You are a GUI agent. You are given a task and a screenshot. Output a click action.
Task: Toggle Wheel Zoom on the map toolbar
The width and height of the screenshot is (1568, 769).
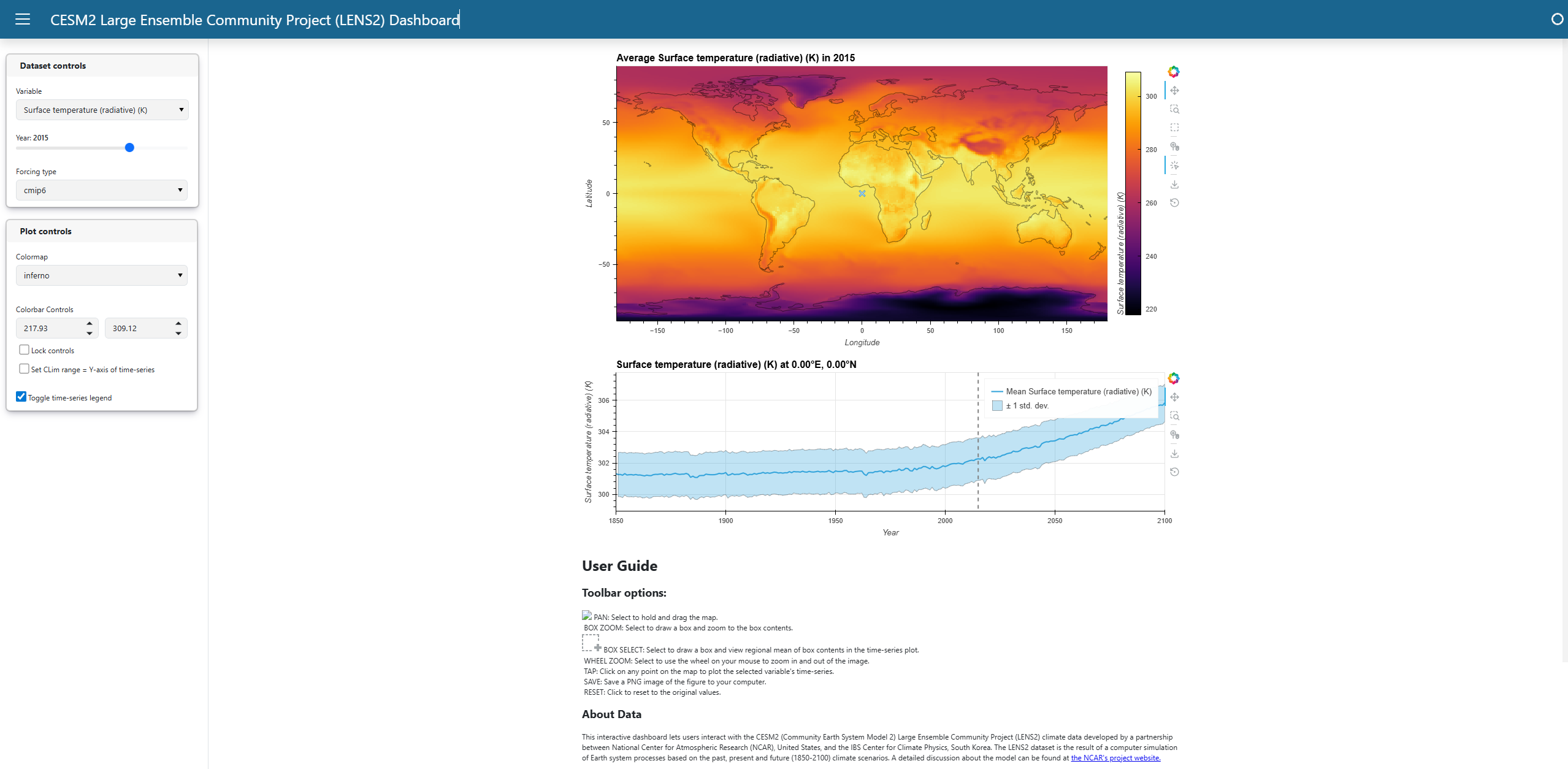tap(1174, 147)
